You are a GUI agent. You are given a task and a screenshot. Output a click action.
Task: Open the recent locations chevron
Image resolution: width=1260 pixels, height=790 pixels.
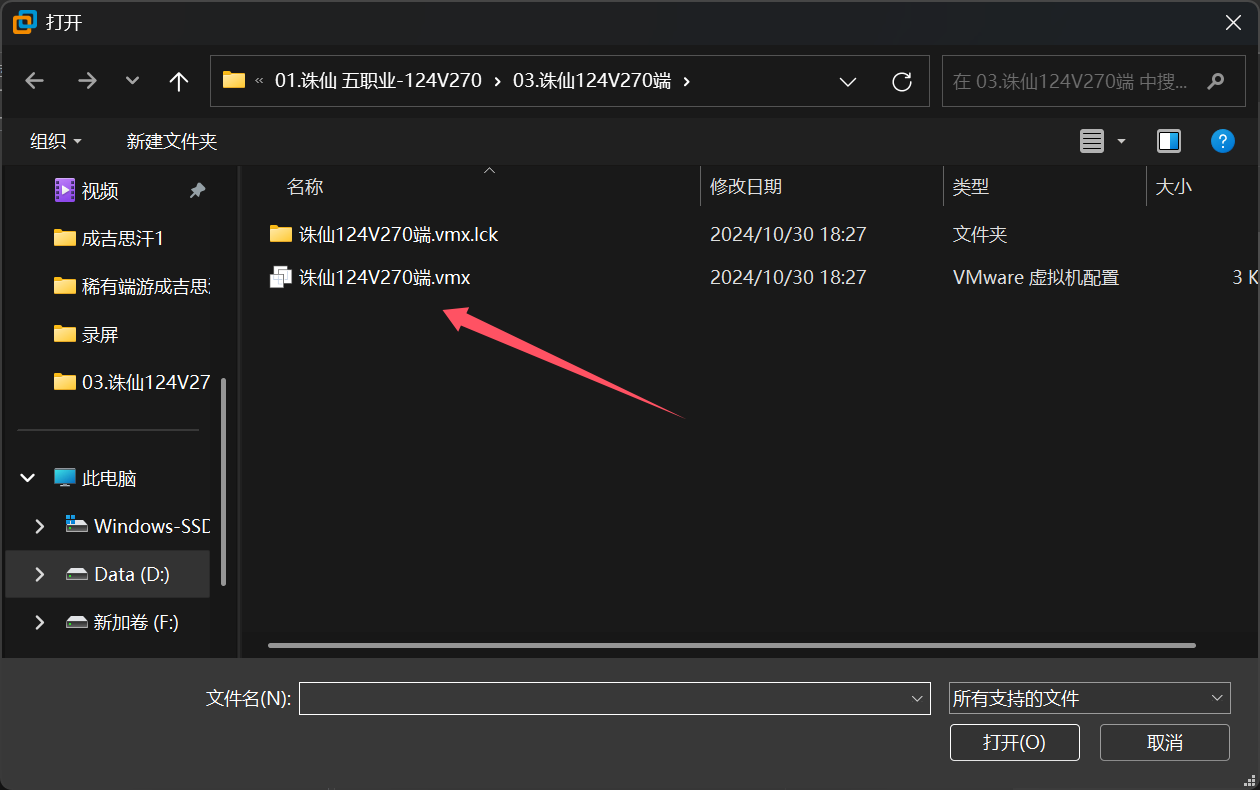(x=132, y=81)
